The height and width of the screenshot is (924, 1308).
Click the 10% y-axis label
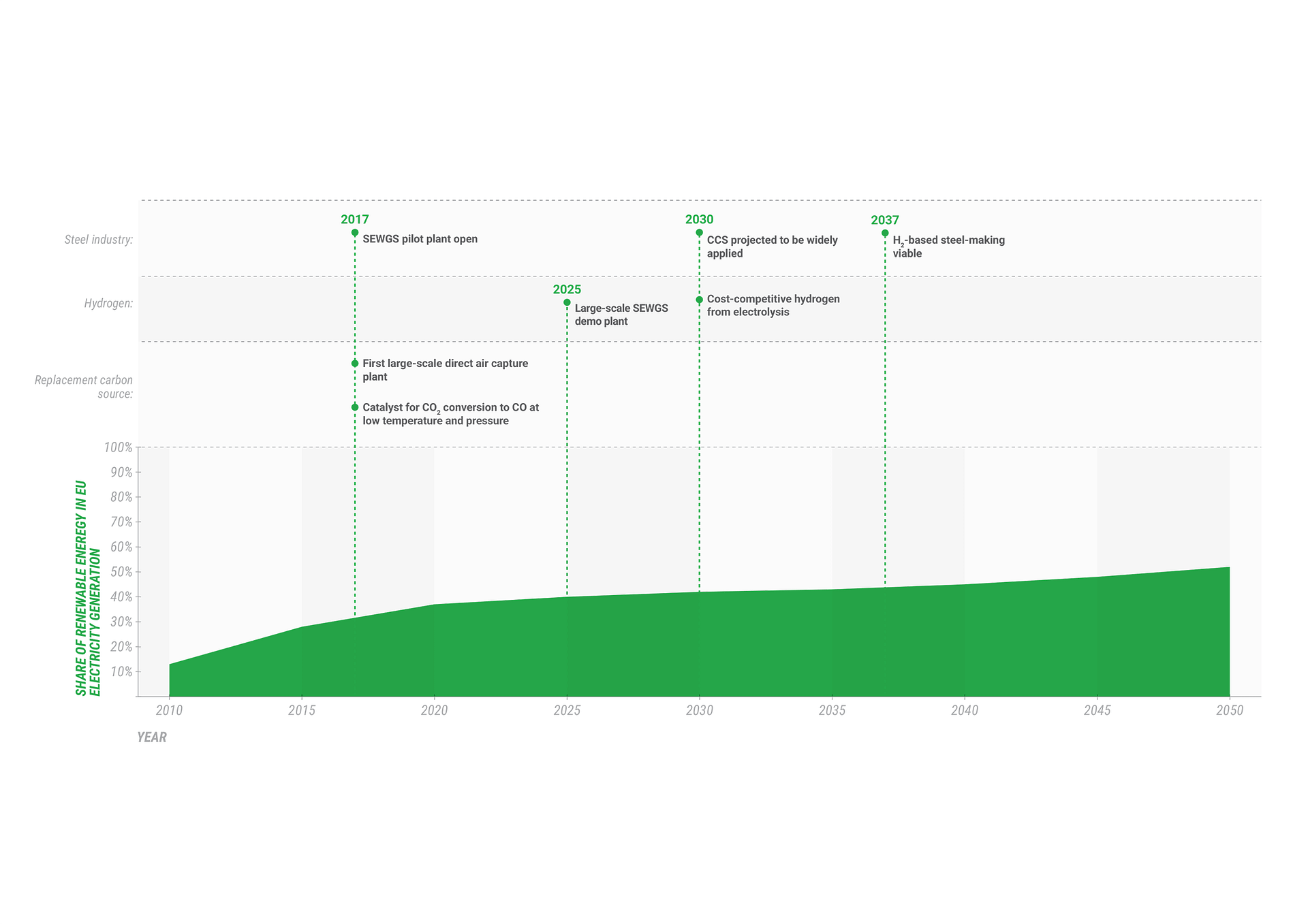pyautogui.click(x=121, y=672)
